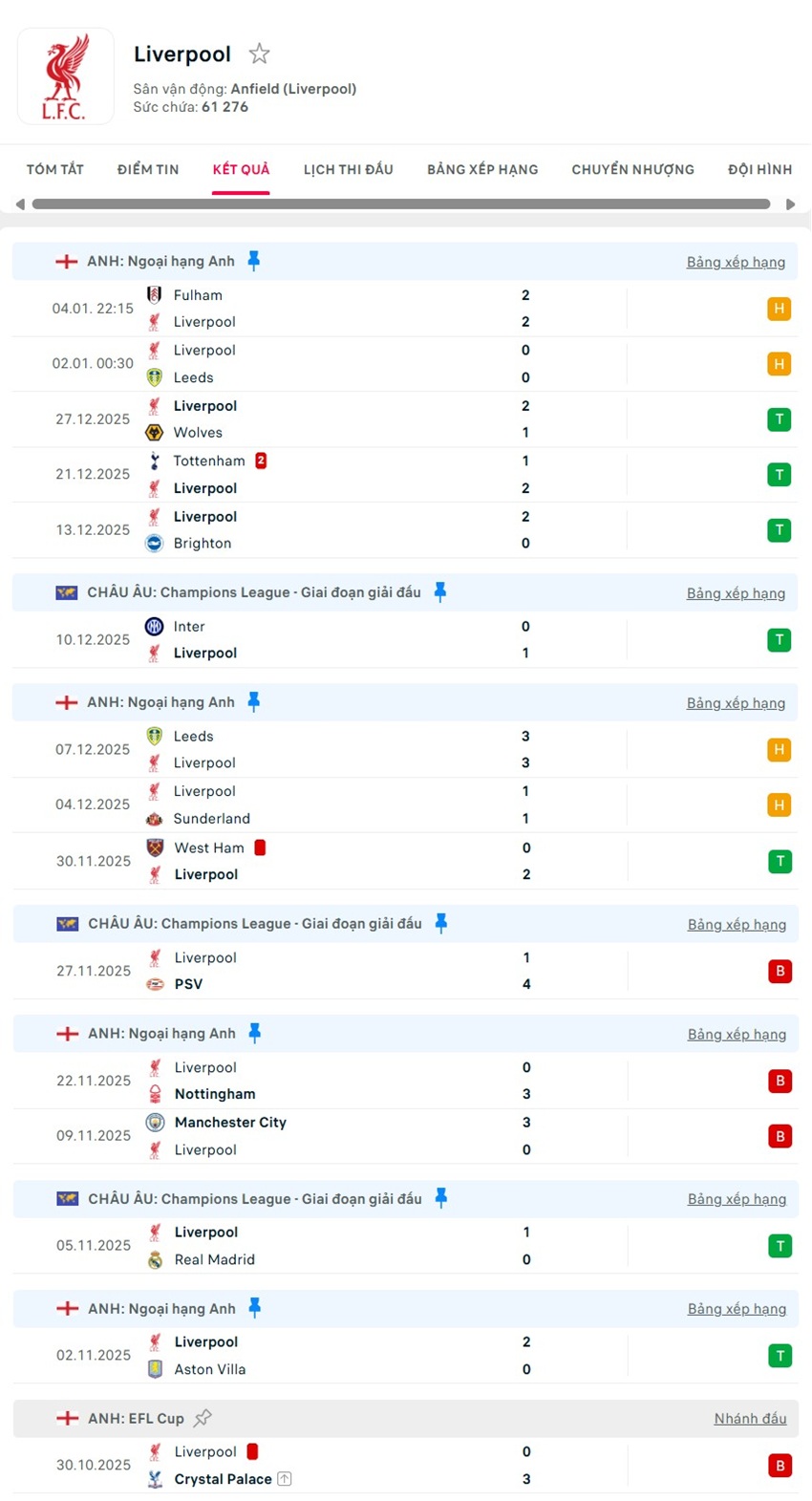Click the Liverpool club crest logo
The height and width of the screenshot is (1501, 812).
65,76
